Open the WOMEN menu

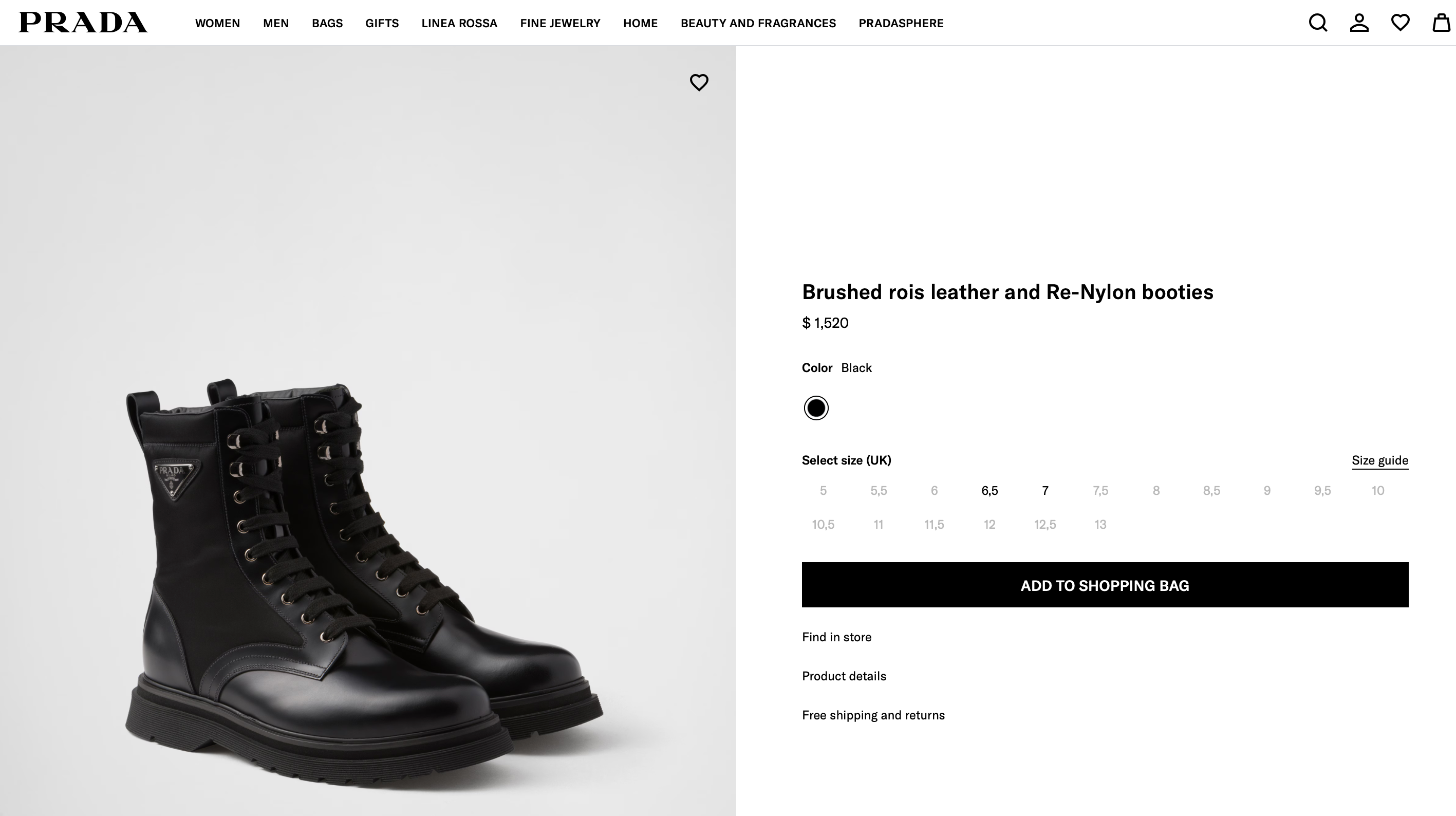tap(218, 23)
